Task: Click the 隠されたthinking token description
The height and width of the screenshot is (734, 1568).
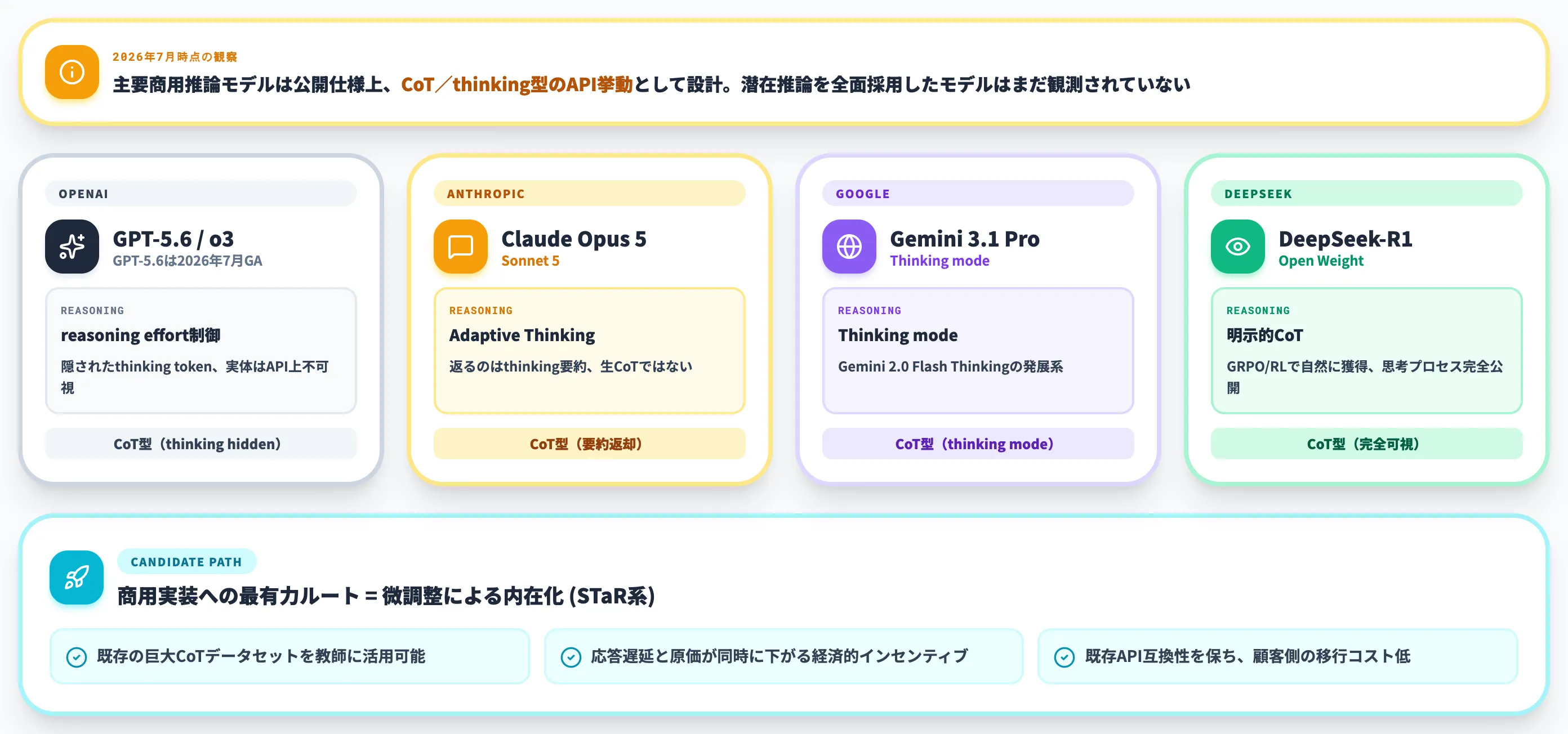Action: pyautogui.click(x=195, y=377)
